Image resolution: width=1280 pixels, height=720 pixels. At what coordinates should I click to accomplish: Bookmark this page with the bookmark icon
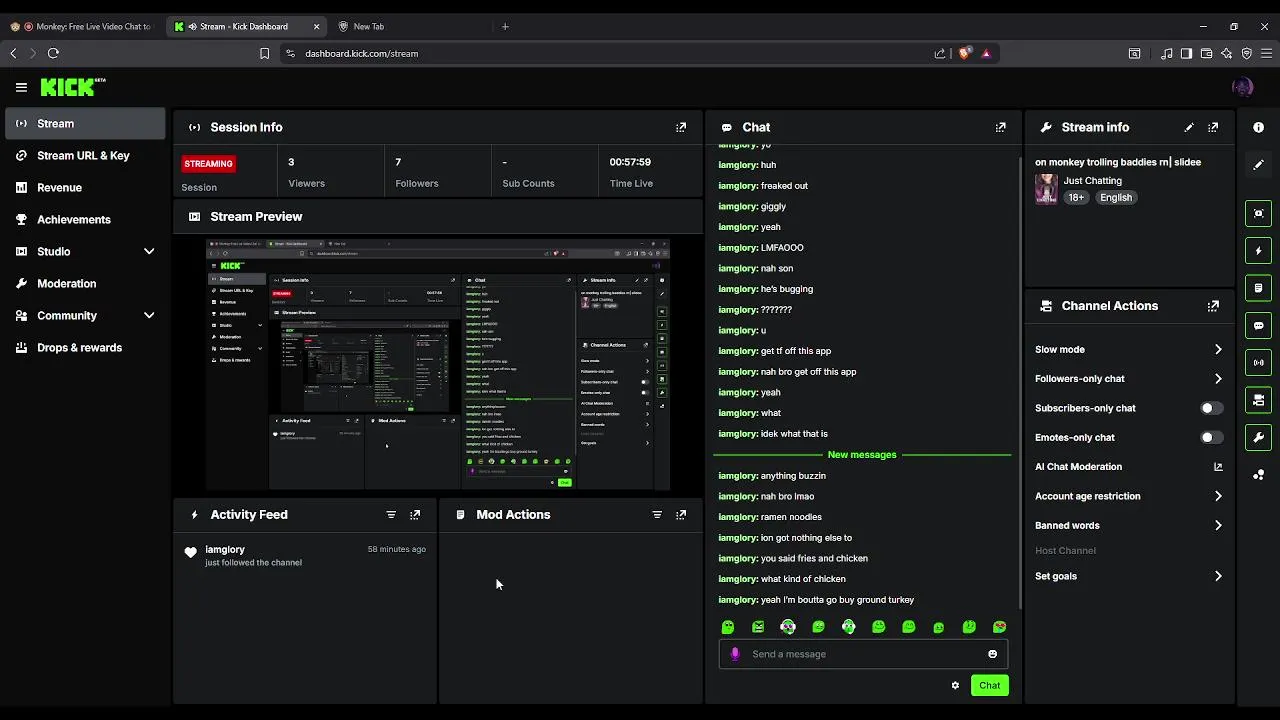264,53
